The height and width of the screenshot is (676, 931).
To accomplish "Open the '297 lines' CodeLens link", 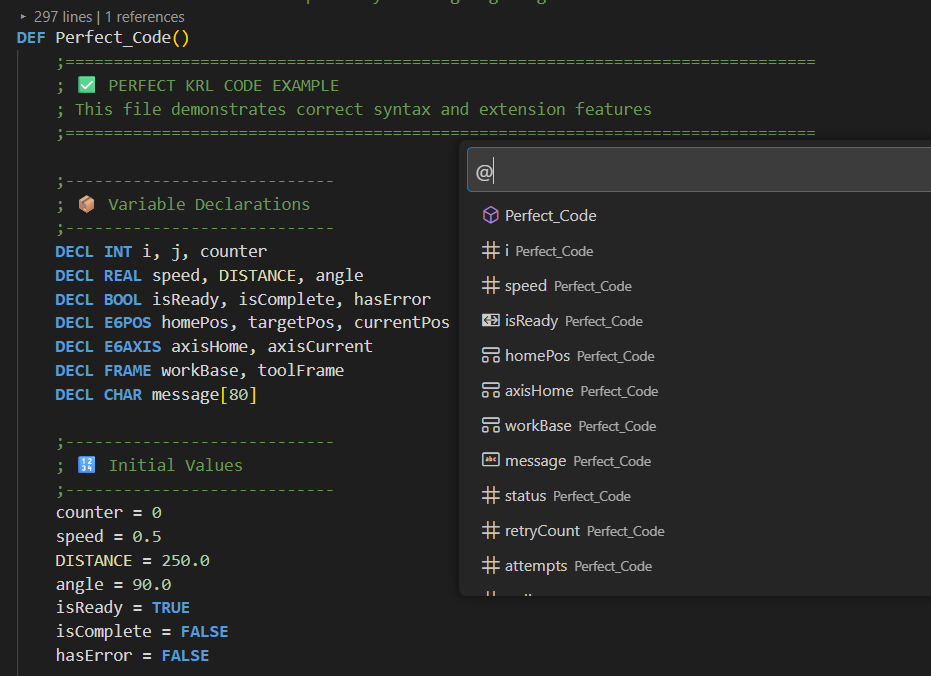I will tap(63, 17).
